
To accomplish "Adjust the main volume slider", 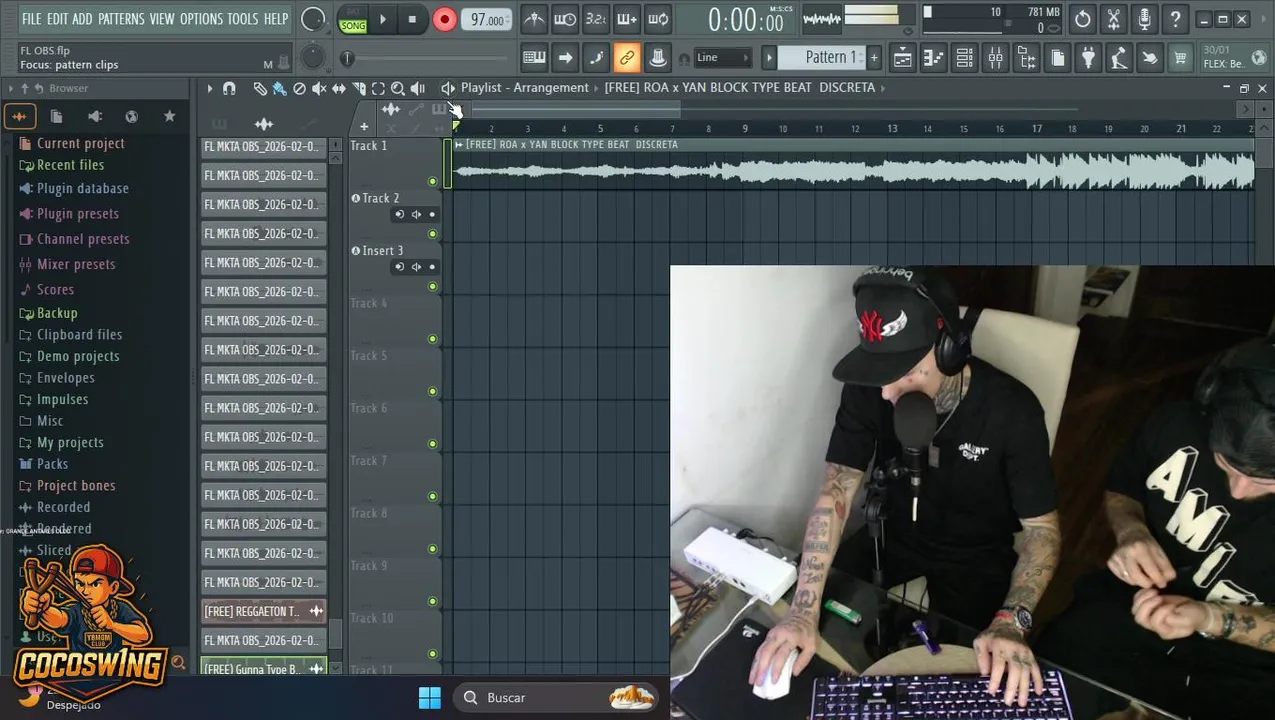I will [x=313, y=19].
